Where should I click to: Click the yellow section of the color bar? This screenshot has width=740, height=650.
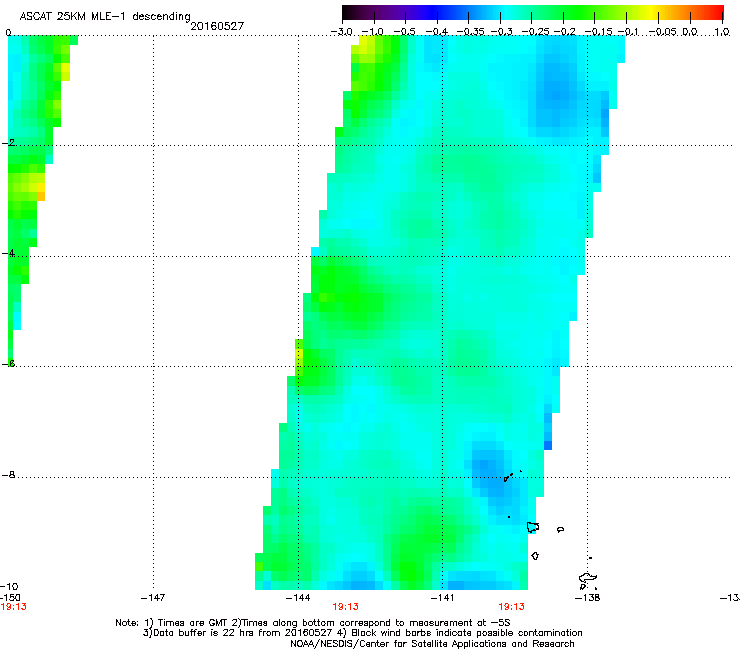click(652, 13)
